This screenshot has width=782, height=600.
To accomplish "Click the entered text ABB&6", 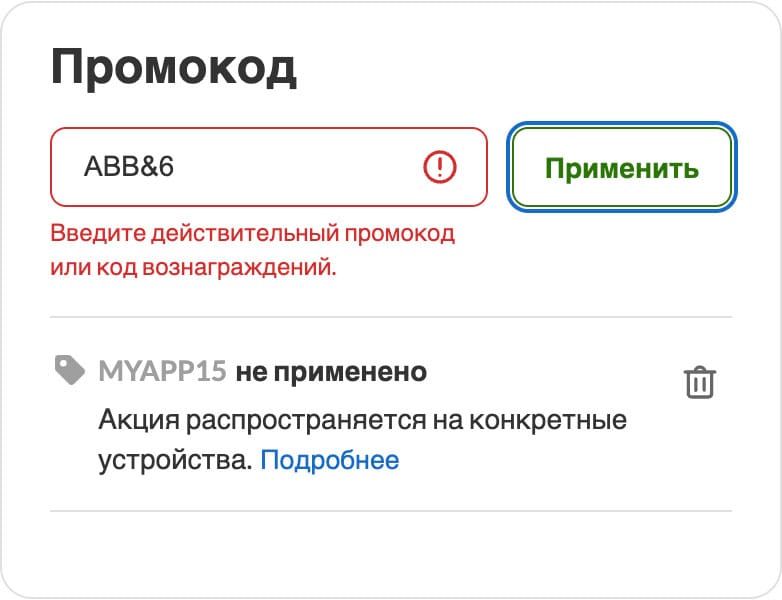I will coord(129,167).
